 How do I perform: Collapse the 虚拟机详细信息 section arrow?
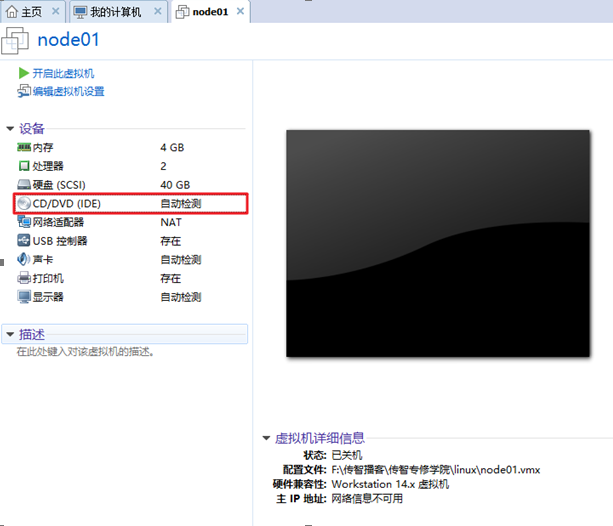click(266, 438)
